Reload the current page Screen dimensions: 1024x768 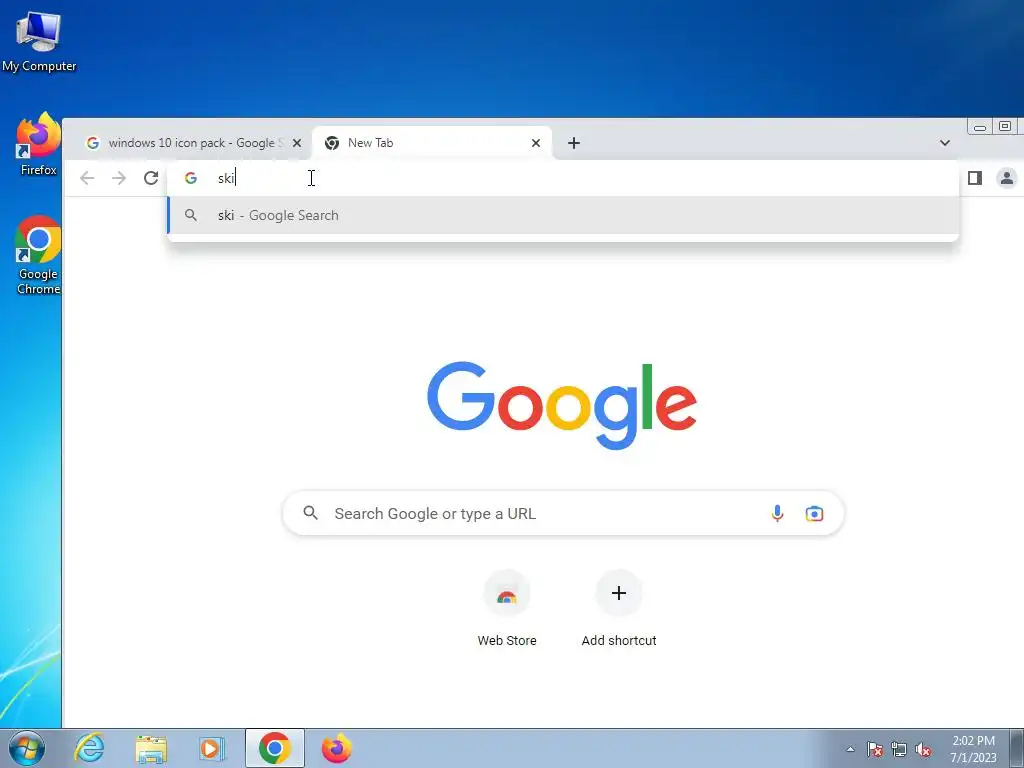pyautogui.click(x=151, y=178)
